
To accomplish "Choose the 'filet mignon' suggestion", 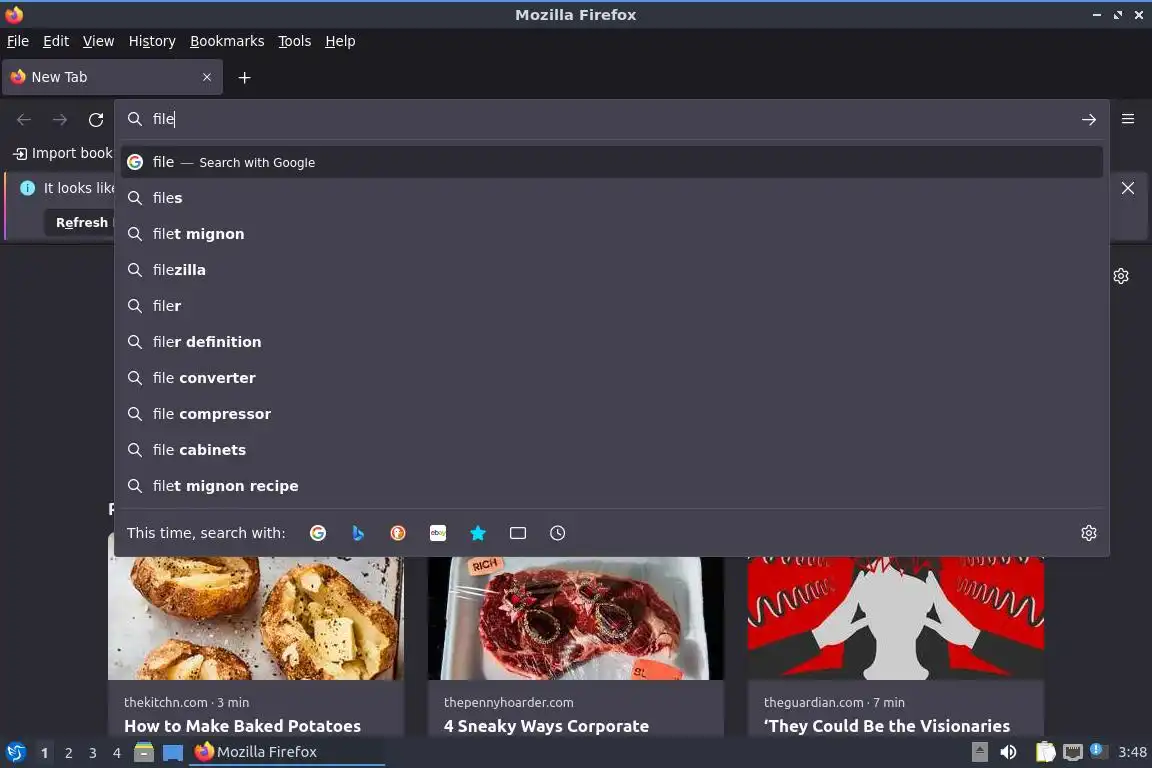I will click(x=611, y=234).
